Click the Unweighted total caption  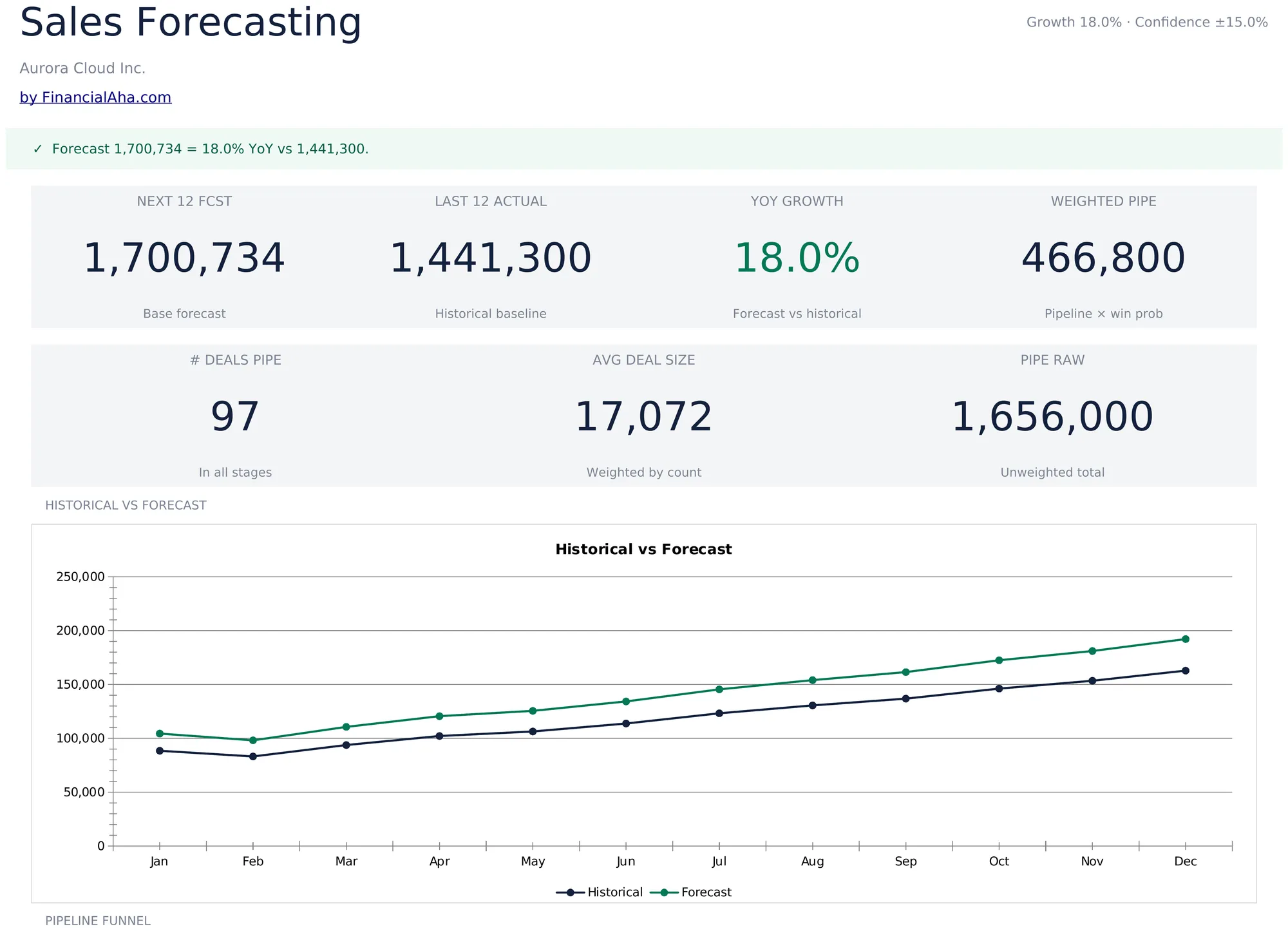(x=1052, y=472)
